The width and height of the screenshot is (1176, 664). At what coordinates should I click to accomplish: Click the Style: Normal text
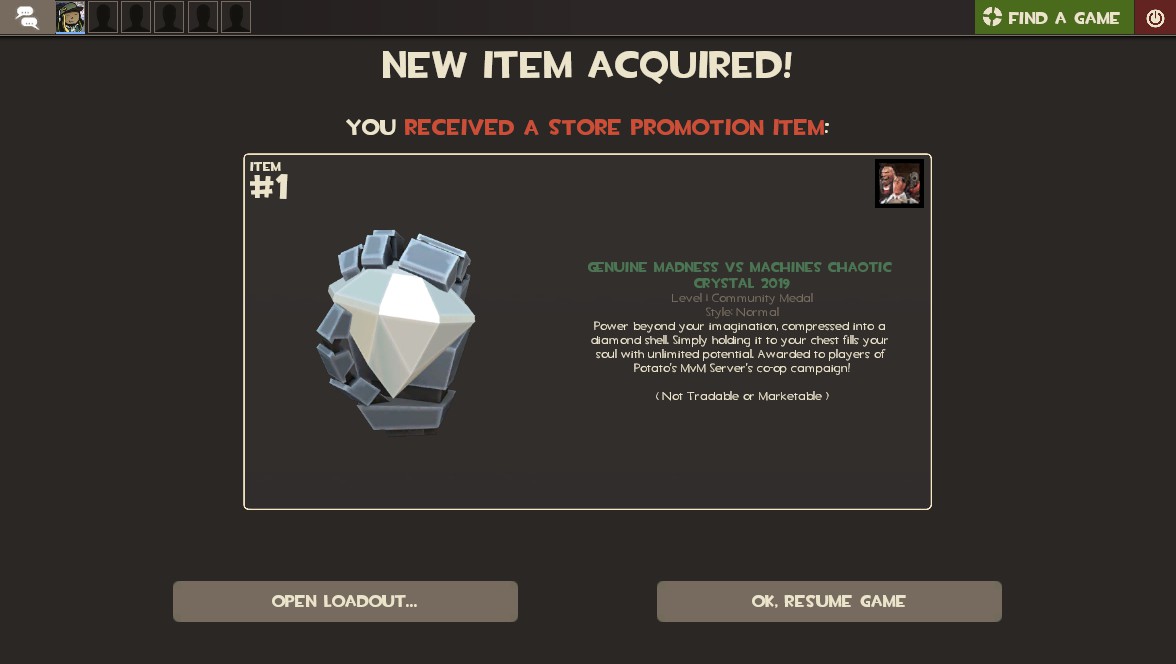pos(742,312)
